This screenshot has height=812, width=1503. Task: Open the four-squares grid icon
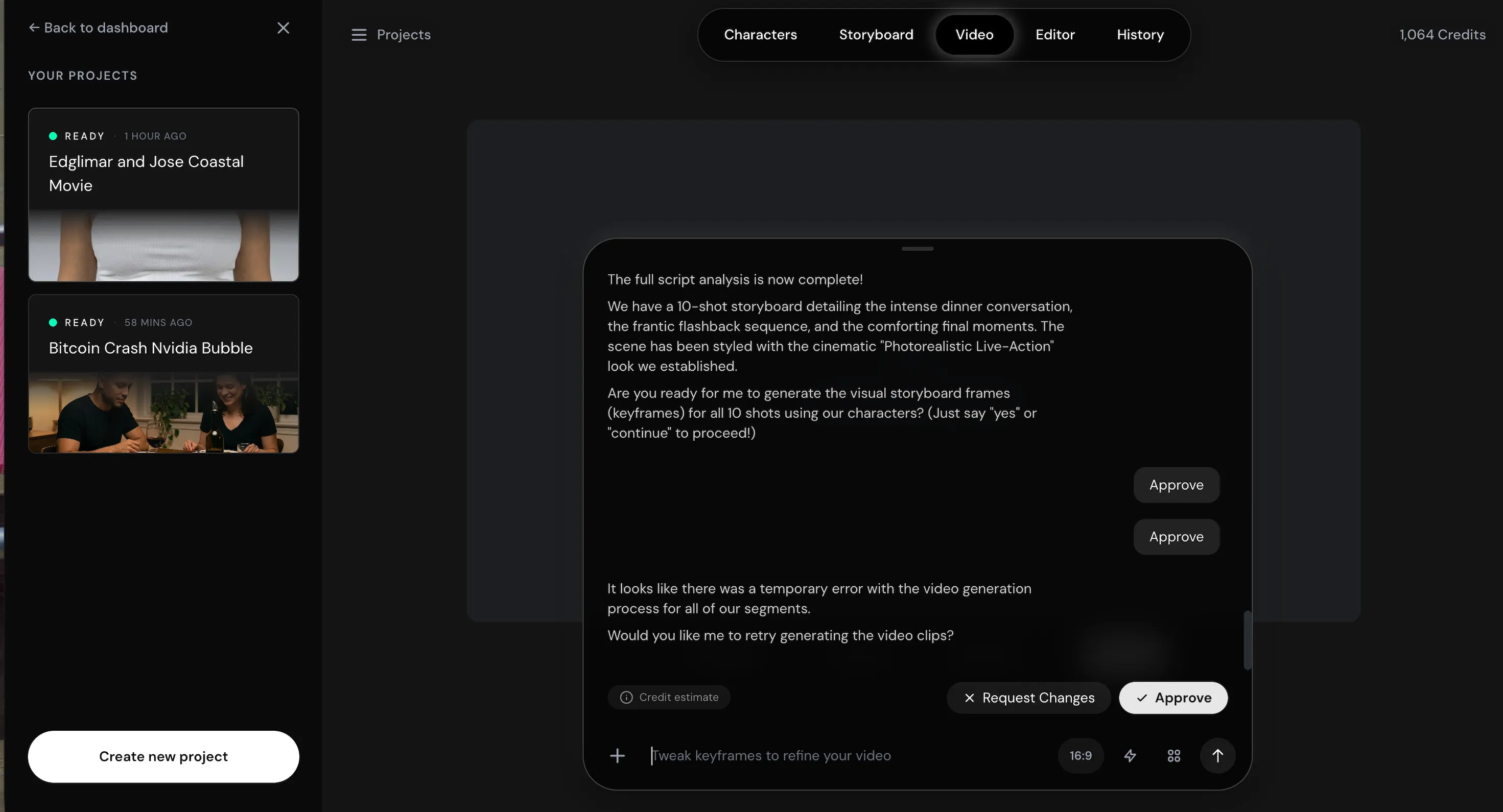(1174, 756)
